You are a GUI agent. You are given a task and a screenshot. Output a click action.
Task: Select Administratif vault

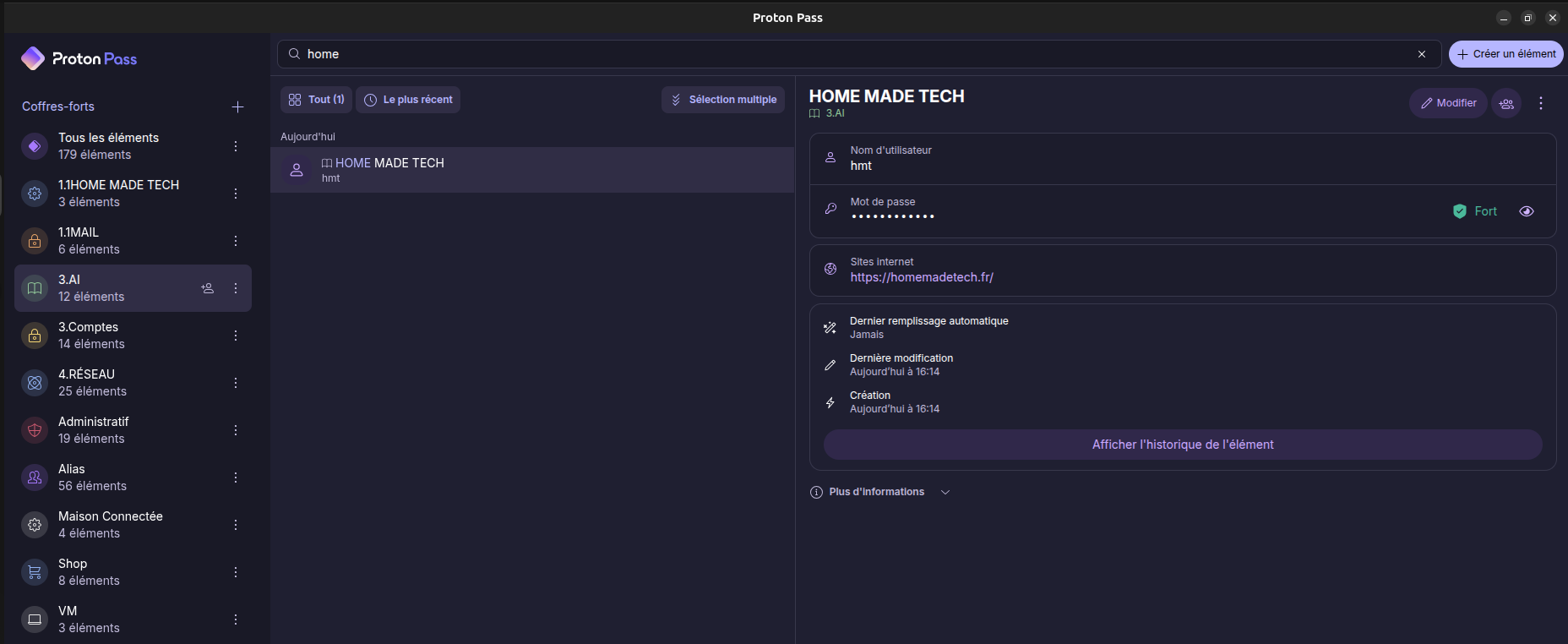click(x=133, y=430)
